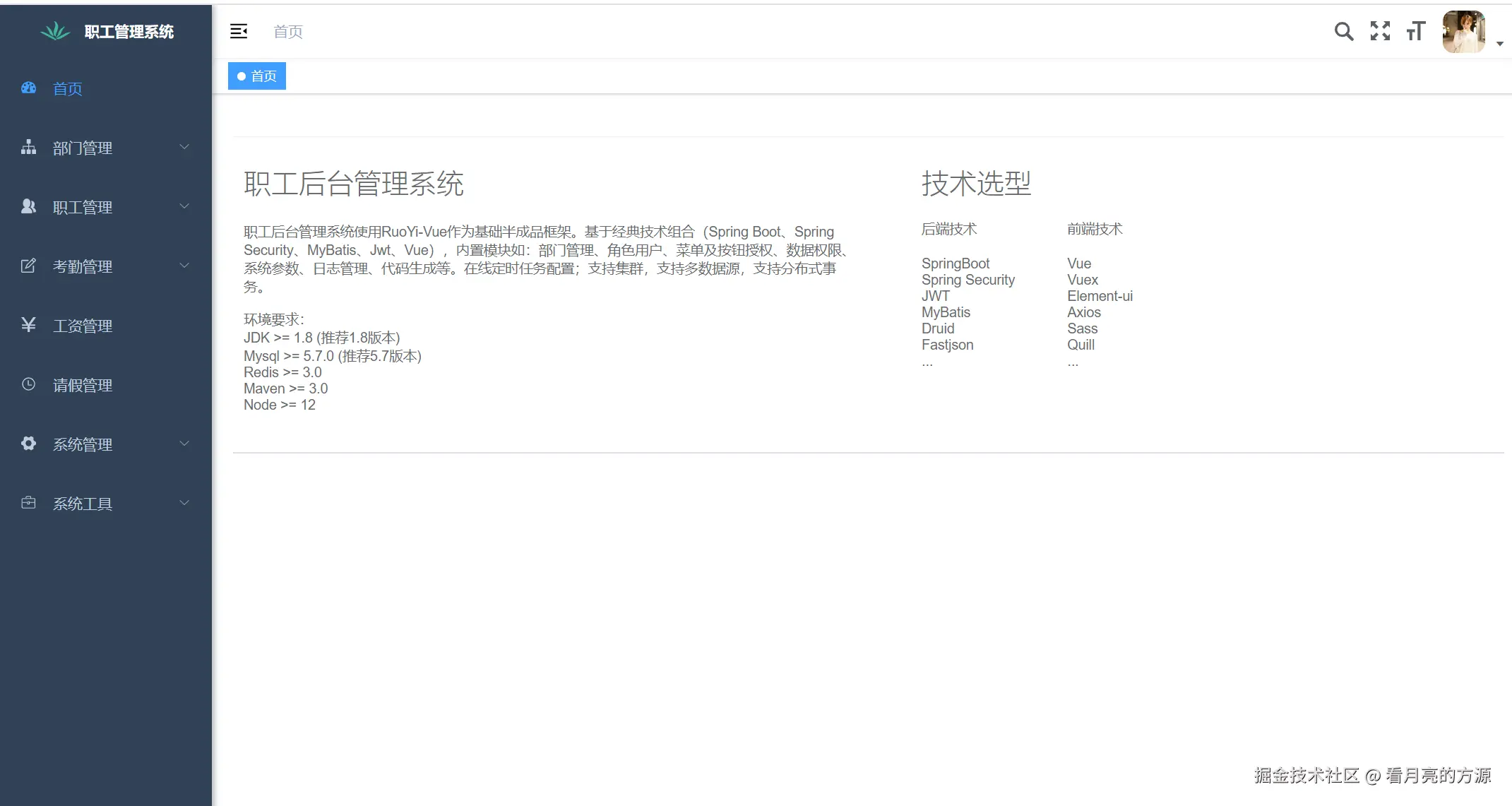Click the dashboard icon beside 首页
This screenshot has width=1512, height=806.
(x=28, y=88)
